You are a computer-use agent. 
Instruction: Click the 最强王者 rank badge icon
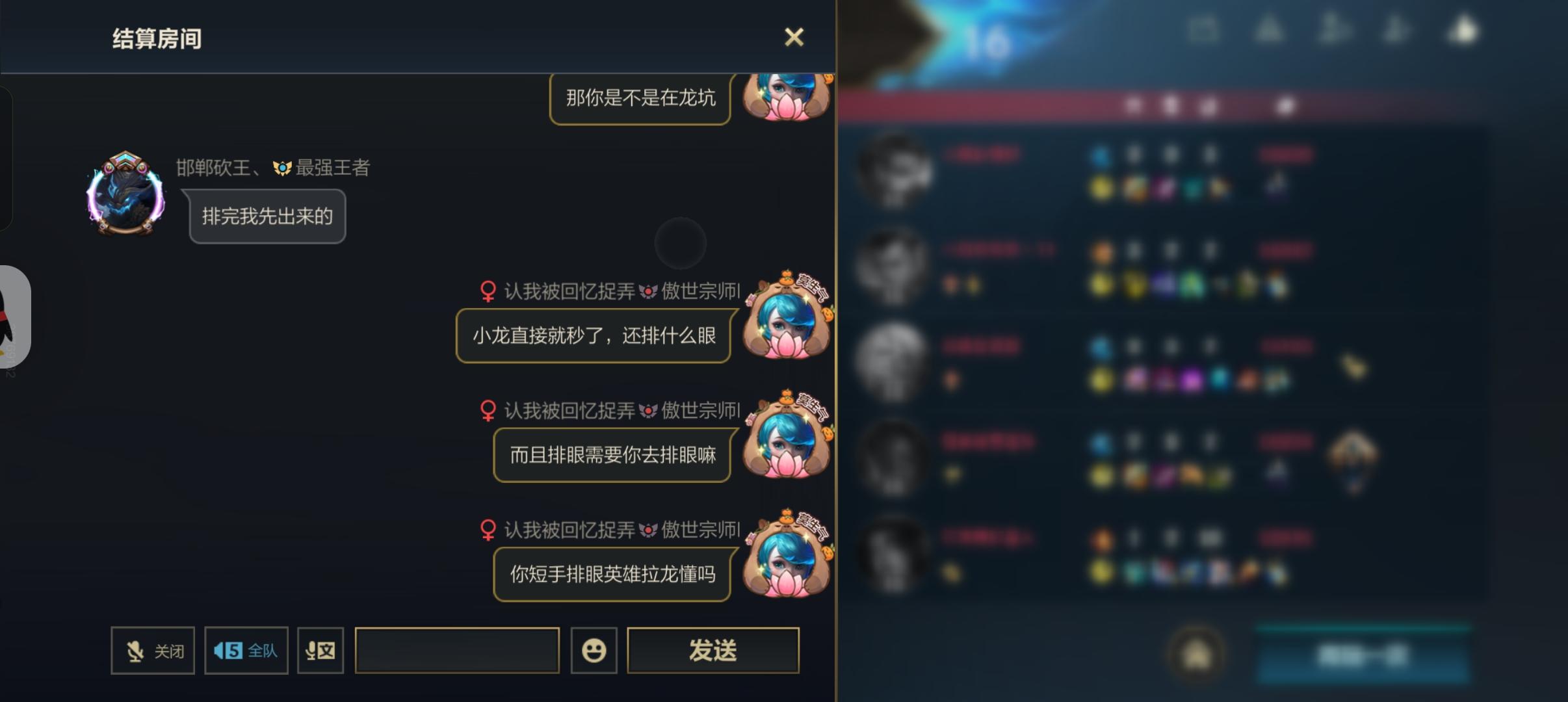click(x=282, y=168)
